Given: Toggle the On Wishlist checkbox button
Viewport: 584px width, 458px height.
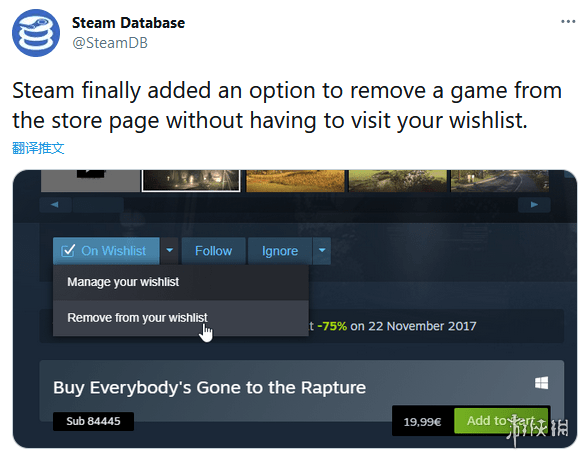Looking at the screenshot, I should (x=106, y=251).
